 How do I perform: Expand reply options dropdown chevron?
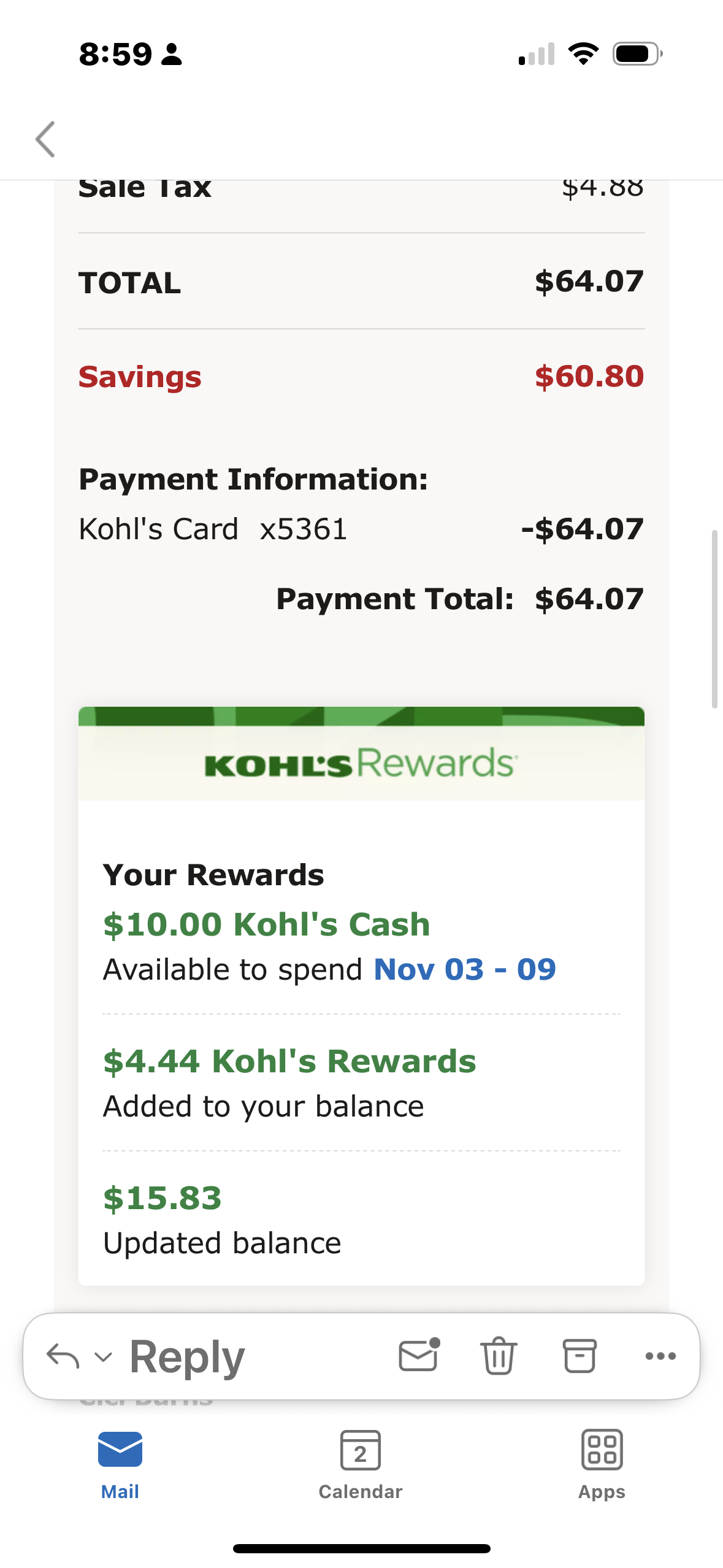[x=104, y=1357]
